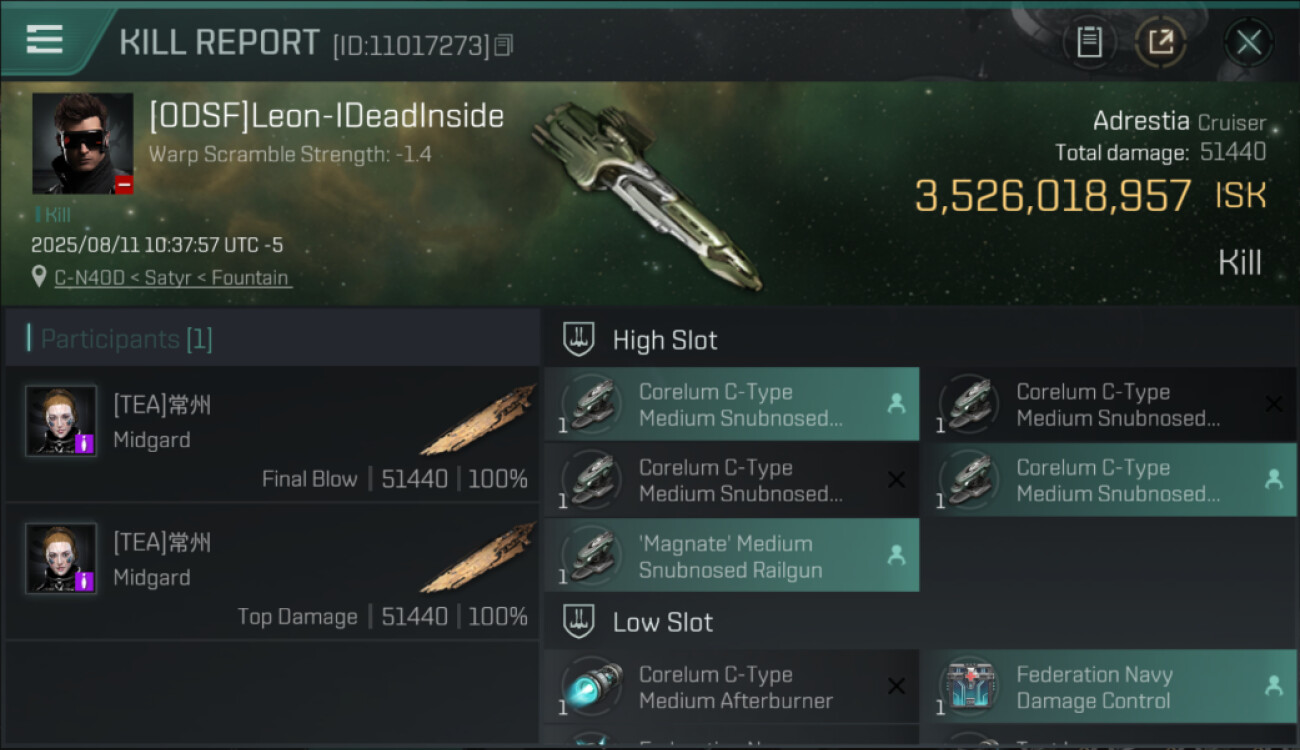Open the hamburger menu
The height and width of the screenshot is (750, 1300).
[45, 40]
